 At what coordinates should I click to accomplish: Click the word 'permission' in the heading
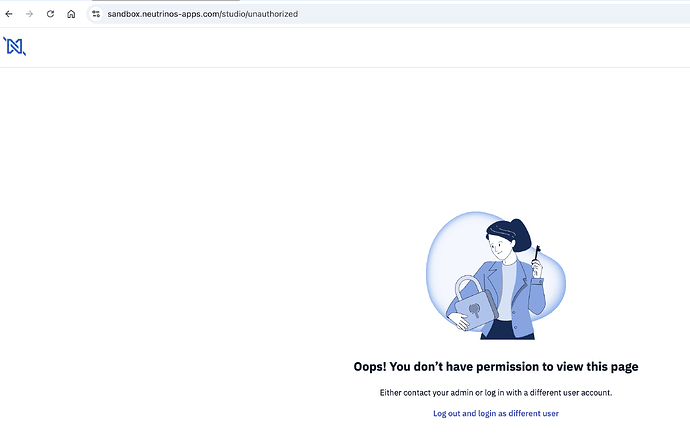click(x=507, y=367)
